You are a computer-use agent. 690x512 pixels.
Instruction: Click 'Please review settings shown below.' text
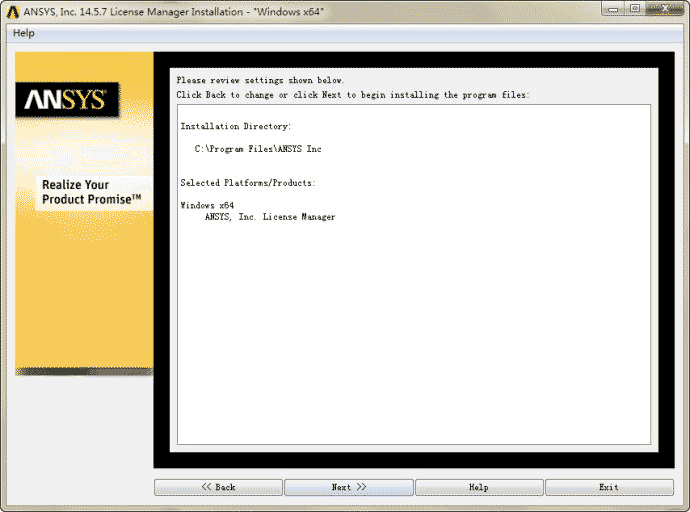pyautogui.click(x=260, y=80)
